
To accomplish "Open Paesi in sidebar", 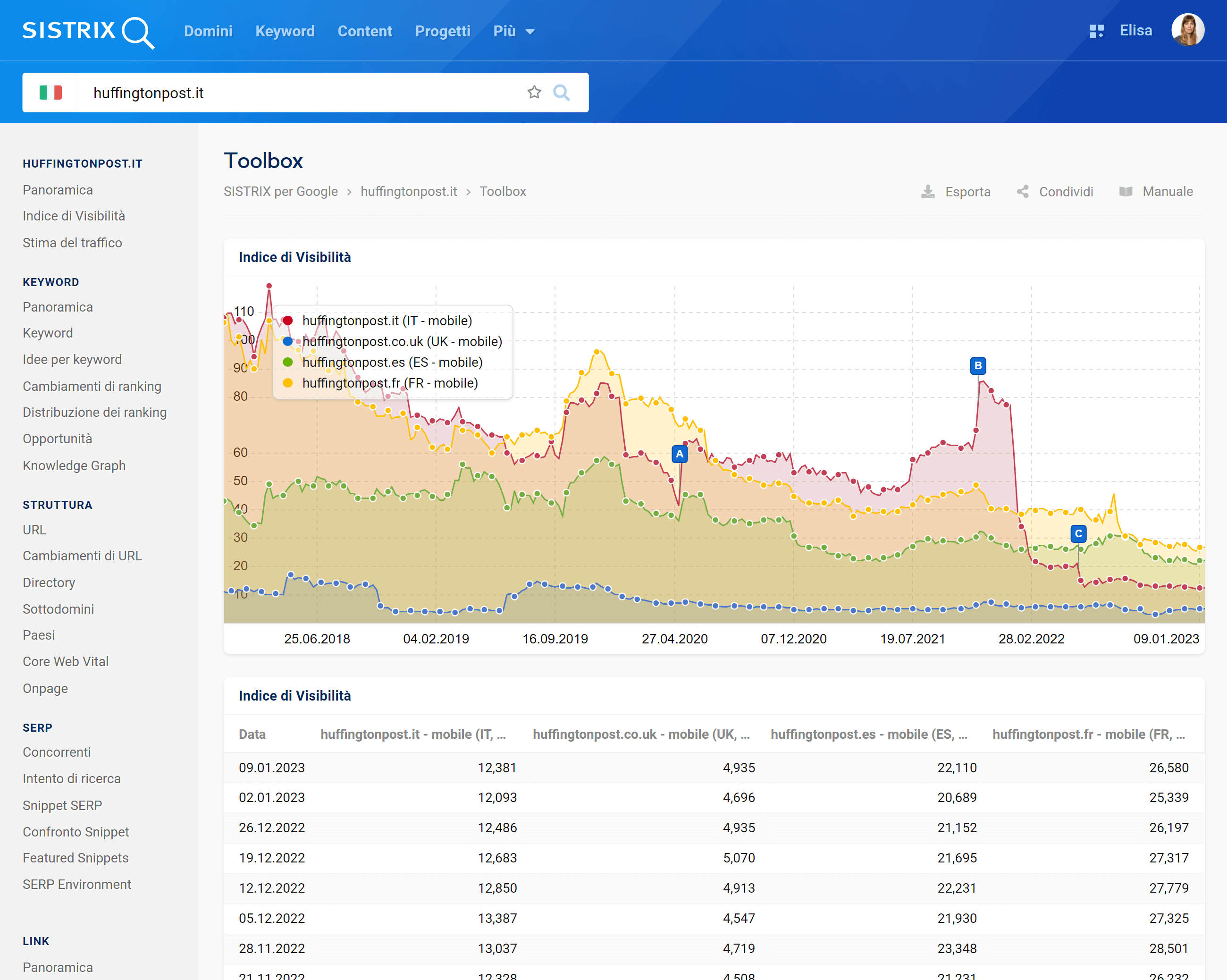I will coord(39,635).
